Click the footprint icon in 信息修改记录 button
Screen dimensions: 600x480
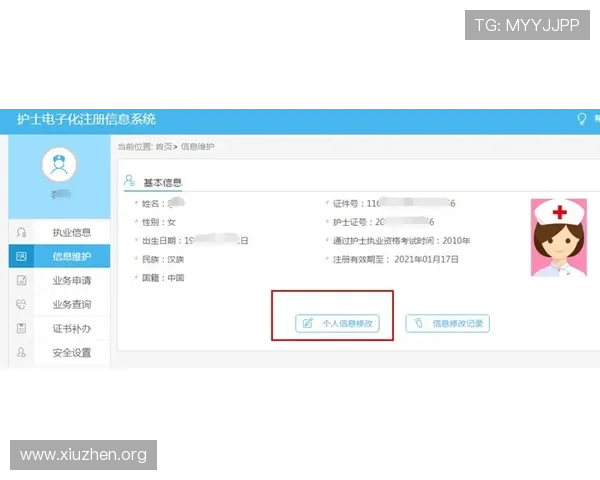(419, 323)
